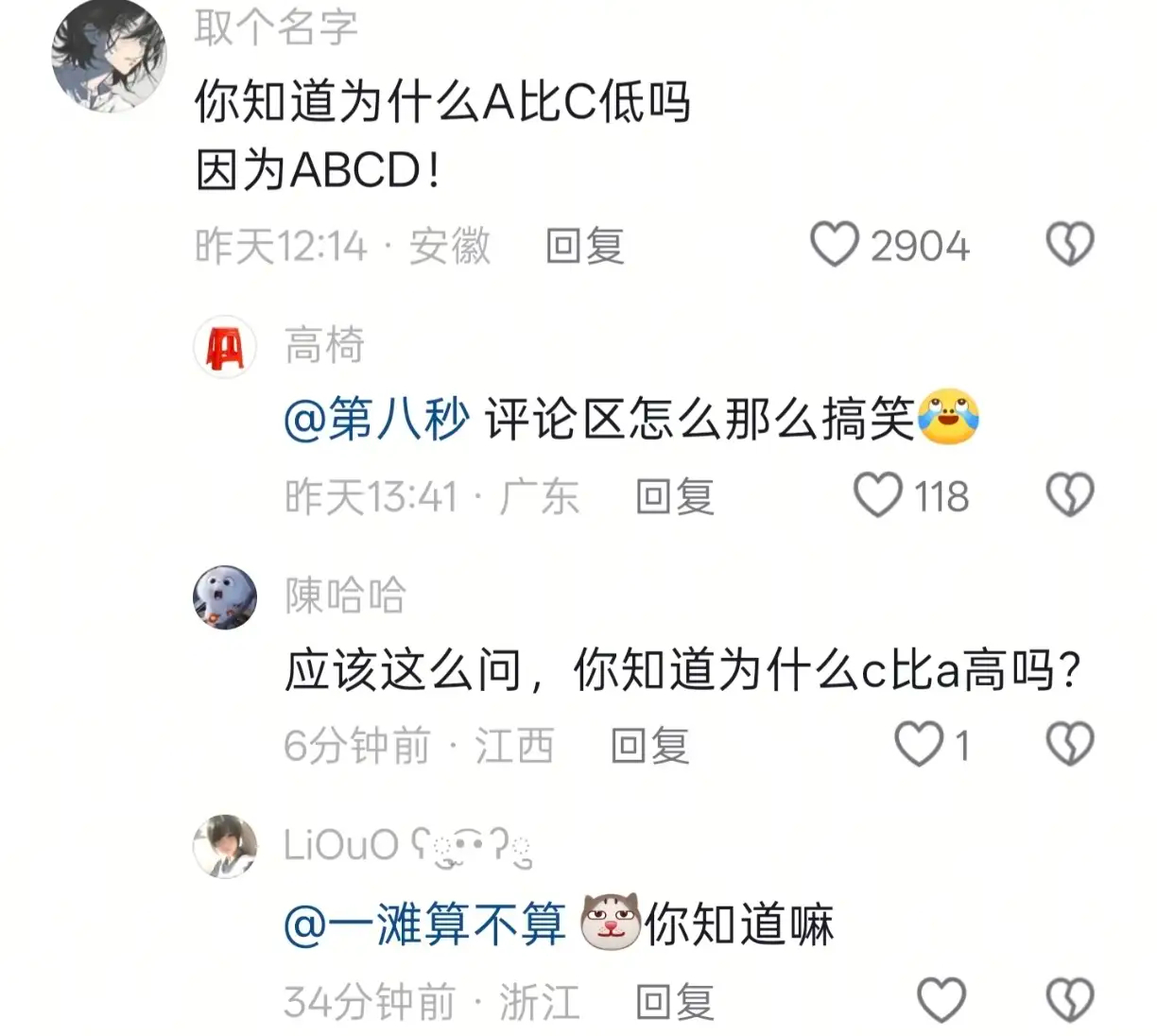Viewport: 1157px width, 1036px height.
Task: Like the reply by LiOuO
Action: (941, 1000)
